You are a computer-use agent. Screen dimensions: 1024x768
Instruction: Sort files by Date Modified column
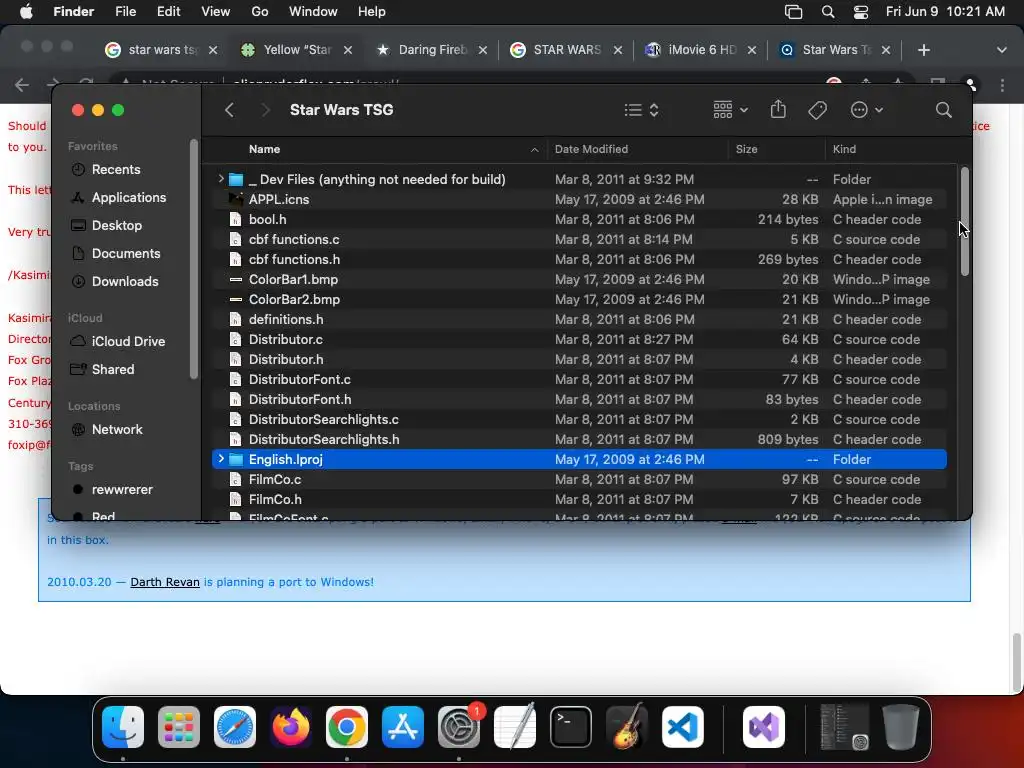pos(591,149)
